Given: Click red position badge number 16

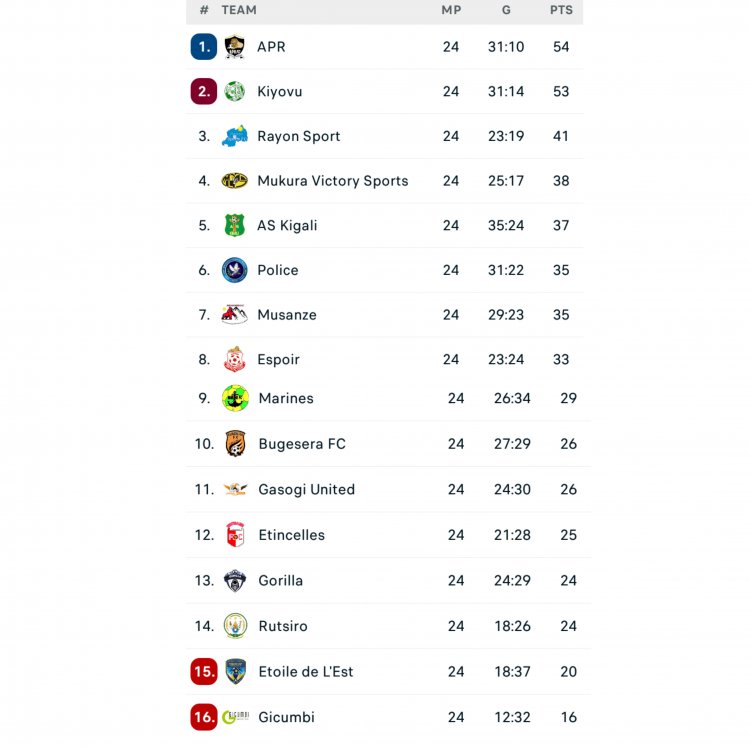Looking at the screenshot, I should tap(204, 717).
